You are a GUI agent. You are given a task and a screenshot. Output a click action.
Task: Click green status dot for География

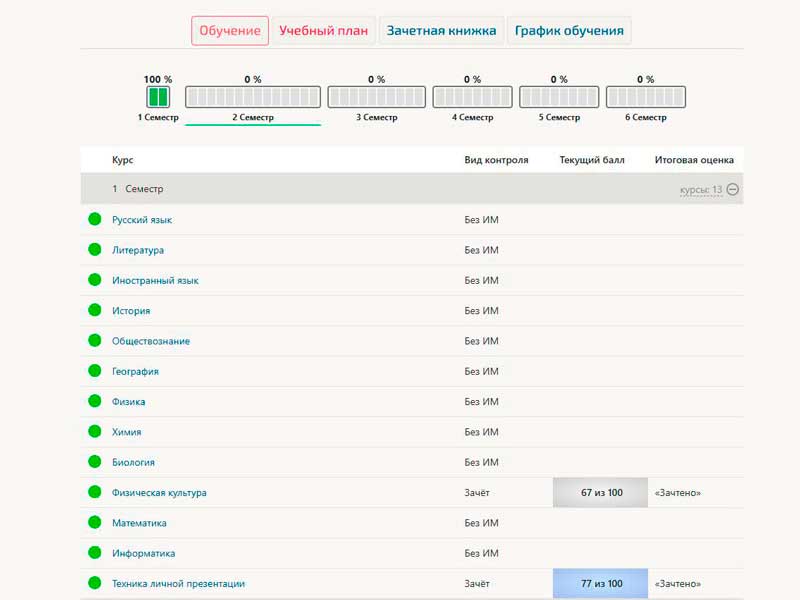tap(95, 371)
